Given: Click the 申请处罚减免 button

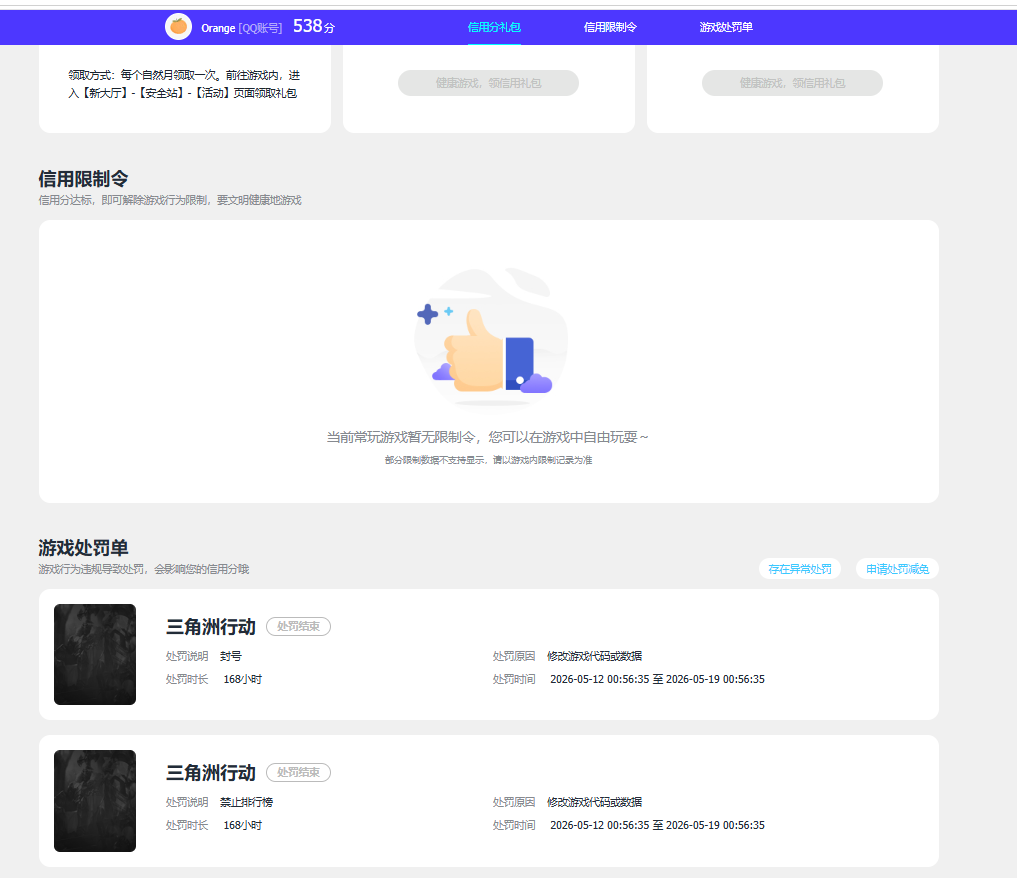Looking at the screenshot, I should pyautogui.click(x=898, y=569).
